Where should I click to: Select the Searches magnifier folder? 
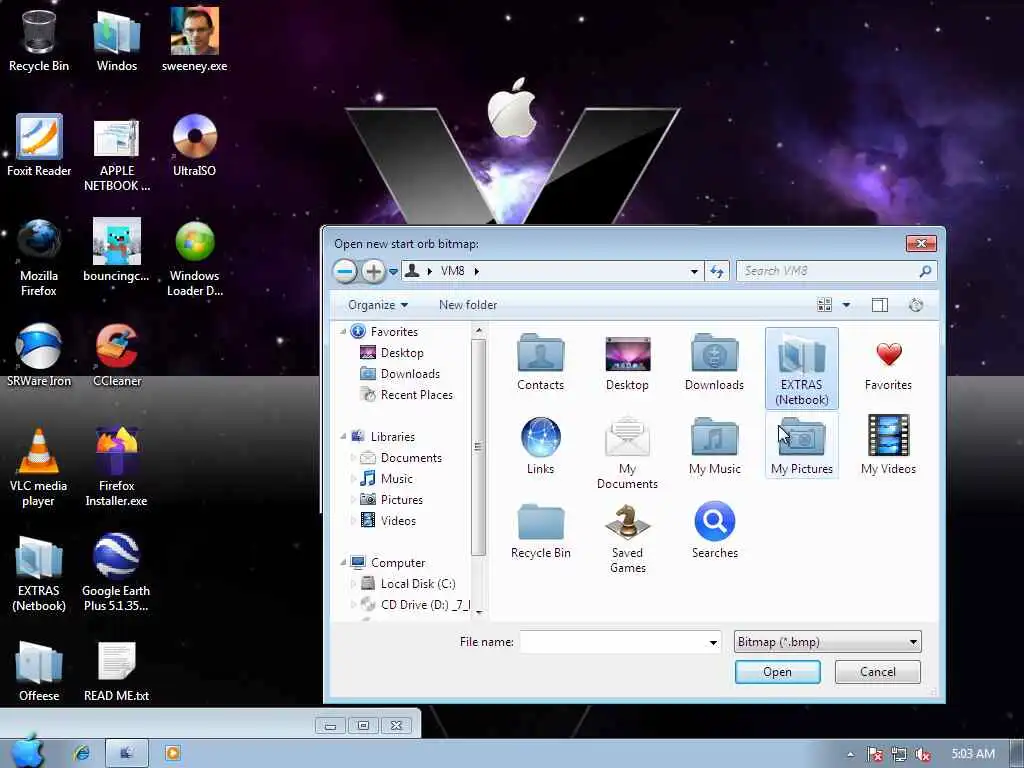click(714, 531)
